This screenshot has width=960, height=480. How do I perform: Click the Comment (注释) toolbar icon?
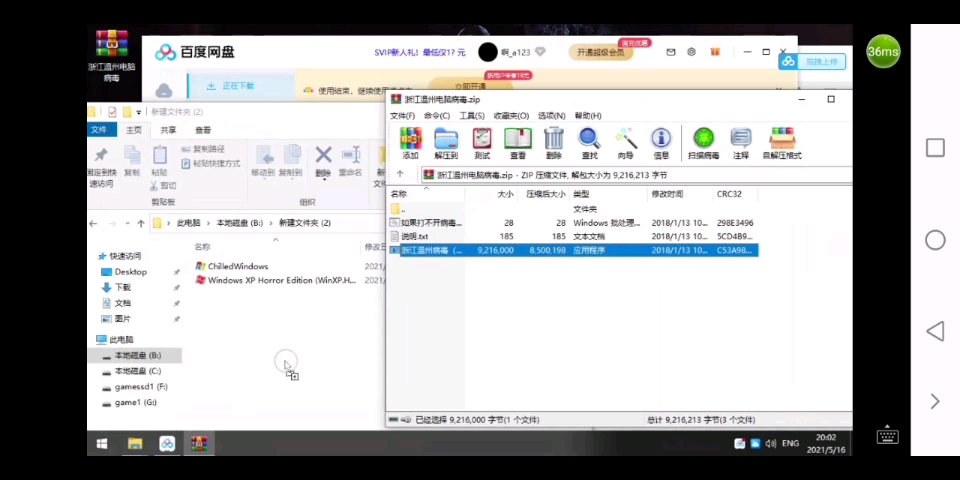click(x=741, y=143)
